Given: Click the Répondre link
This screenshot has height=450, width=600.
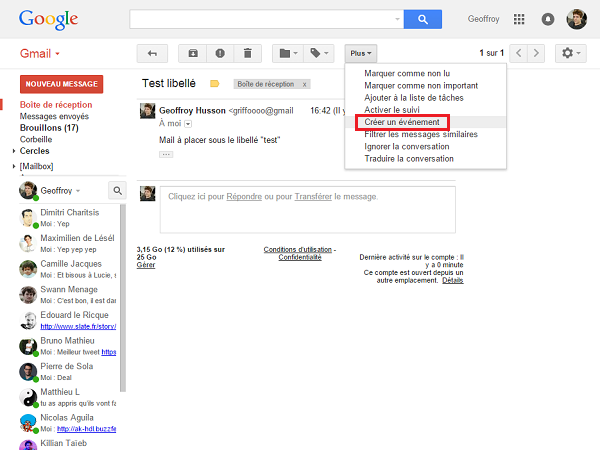Looking at the screenshot, I should (244, 196).
